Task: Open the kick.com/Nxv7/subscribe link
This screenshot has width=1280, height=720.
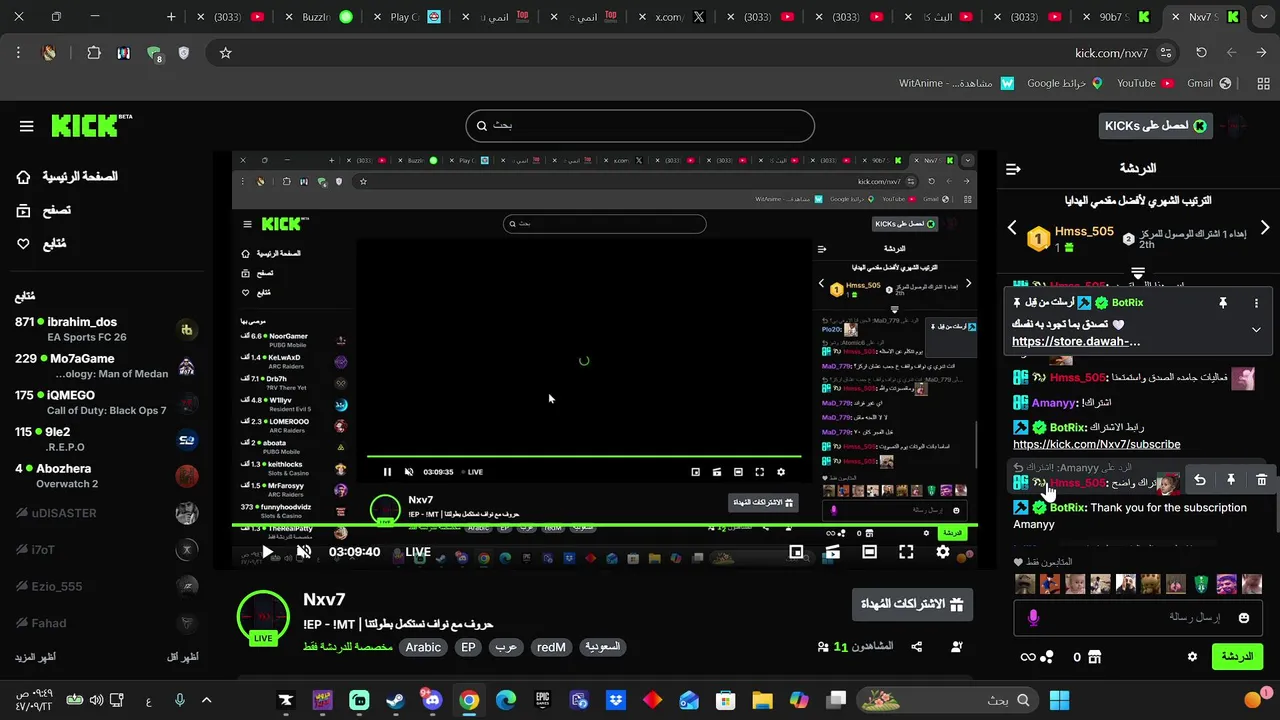Action: click(x=1097, y=444)
